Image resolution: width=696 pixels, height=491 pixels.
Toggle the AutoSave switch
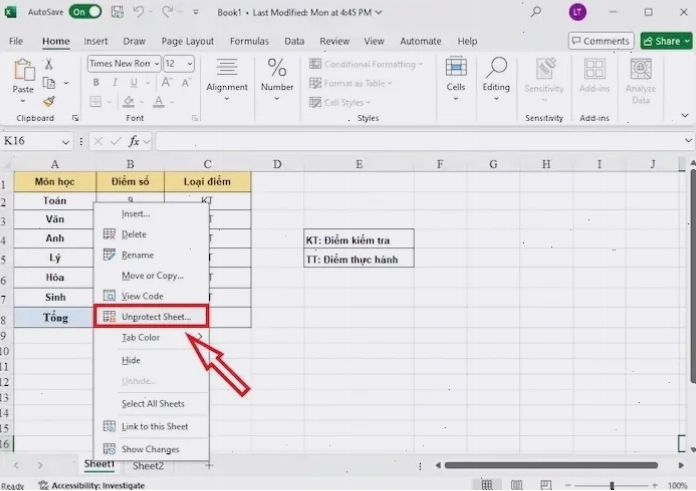pyautogui.click(x=85, y=12)
